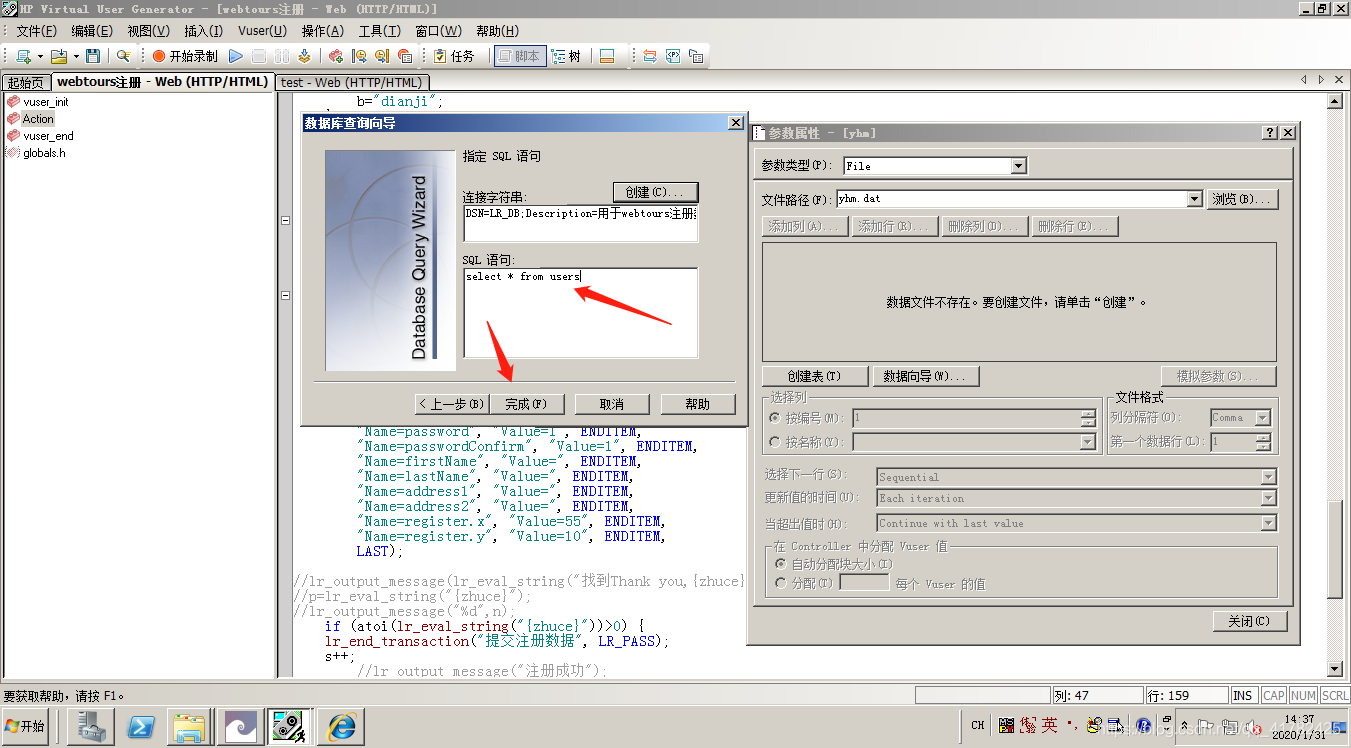1351x748 pixels.
Task: Open the 编辑(E) menu
Action: [92, 31]
